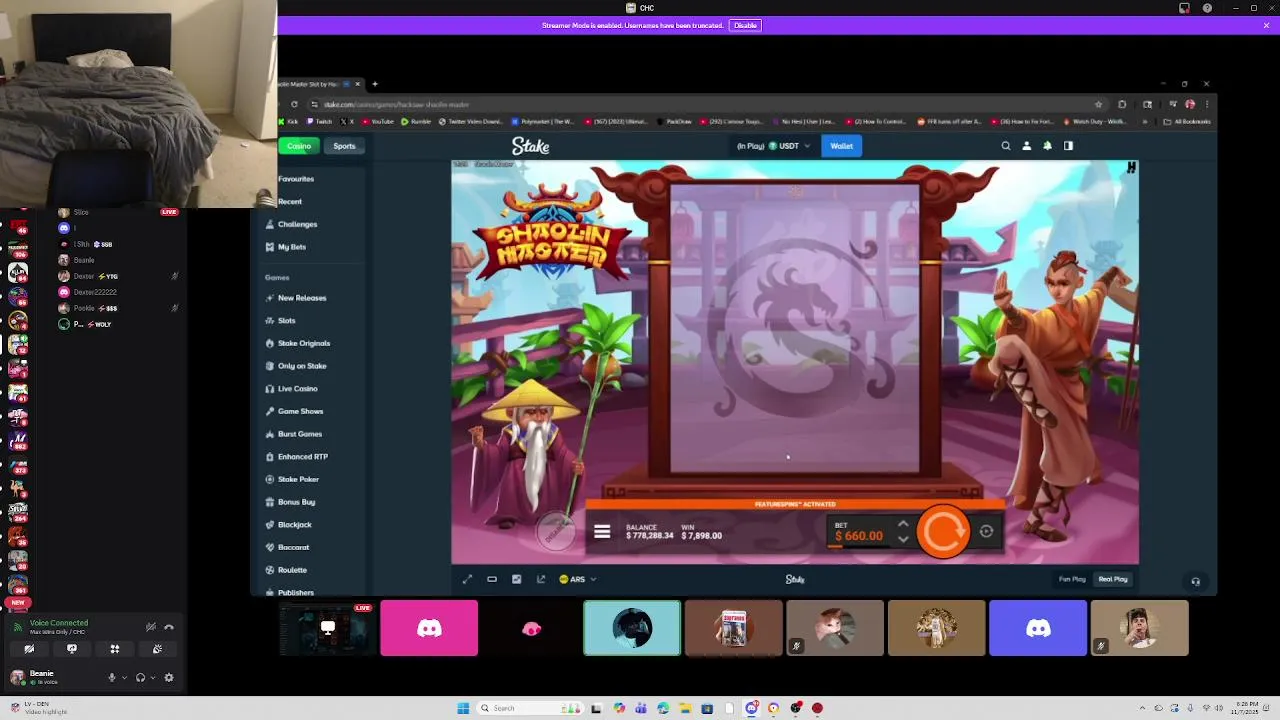
Task: Open the Stake Wallet
Action: [841, 146]
